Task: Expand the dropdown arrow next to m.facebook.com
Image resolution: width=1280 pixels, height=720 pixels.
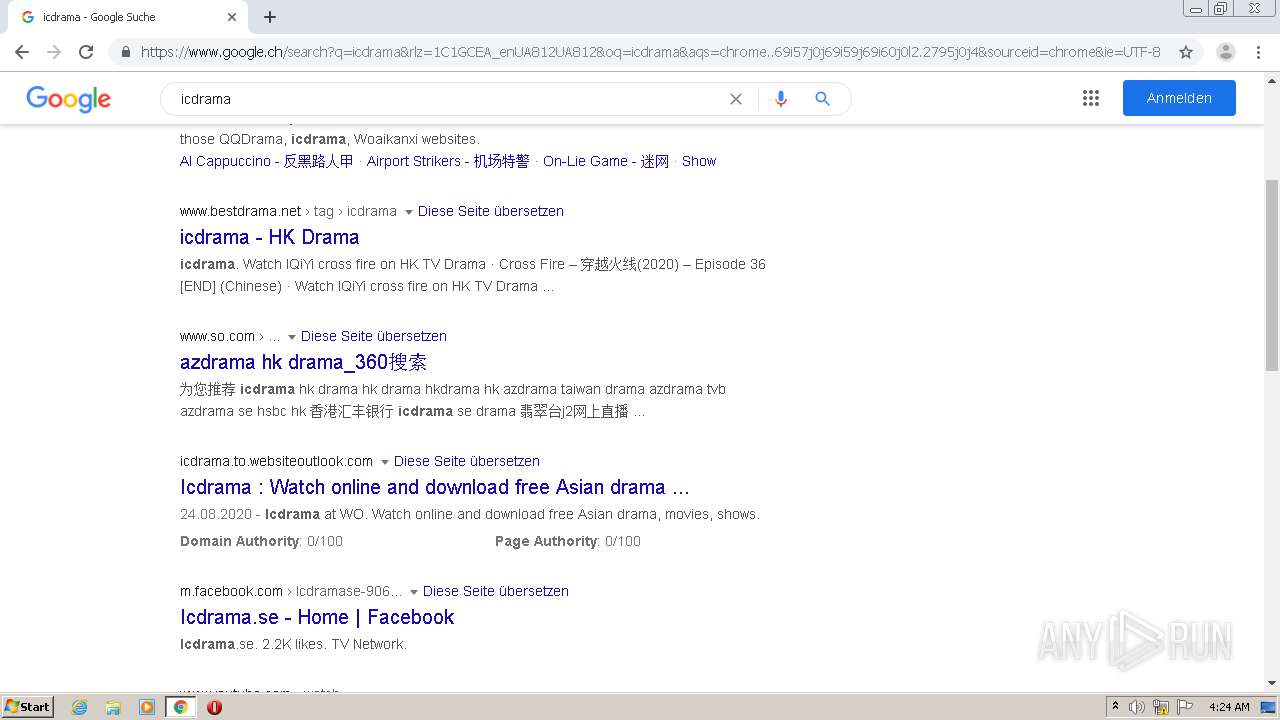Action: (414, 592)
